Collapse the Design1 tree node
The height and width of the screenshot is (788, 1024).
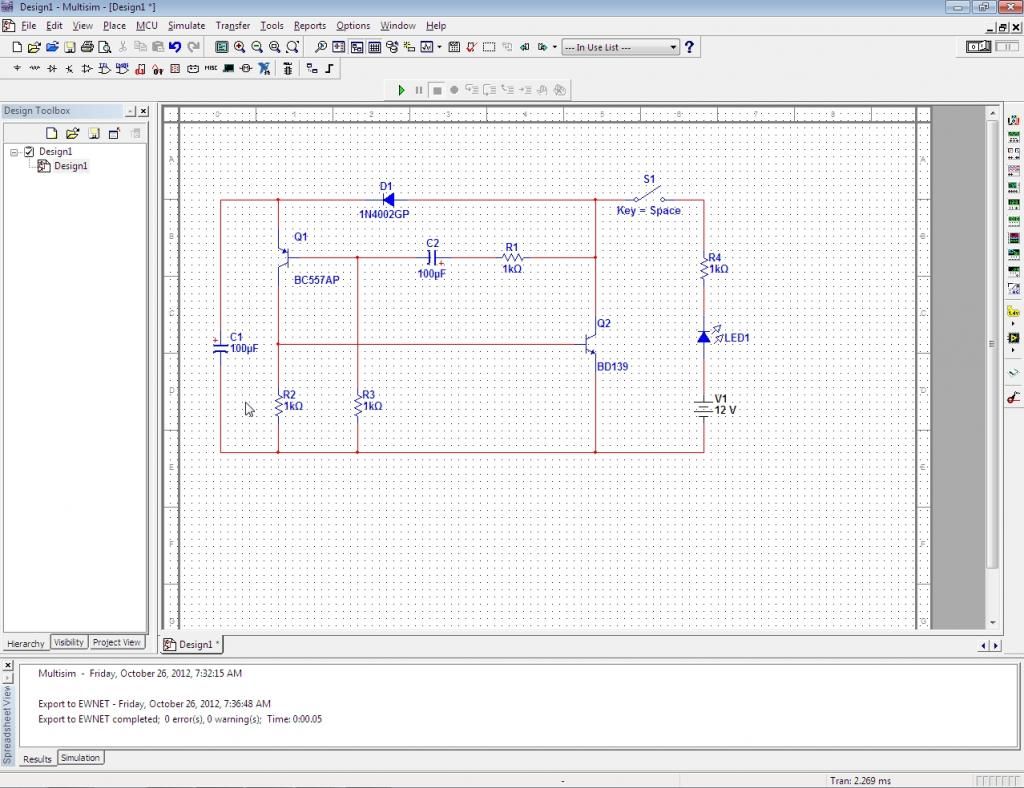tap(15, 152)
